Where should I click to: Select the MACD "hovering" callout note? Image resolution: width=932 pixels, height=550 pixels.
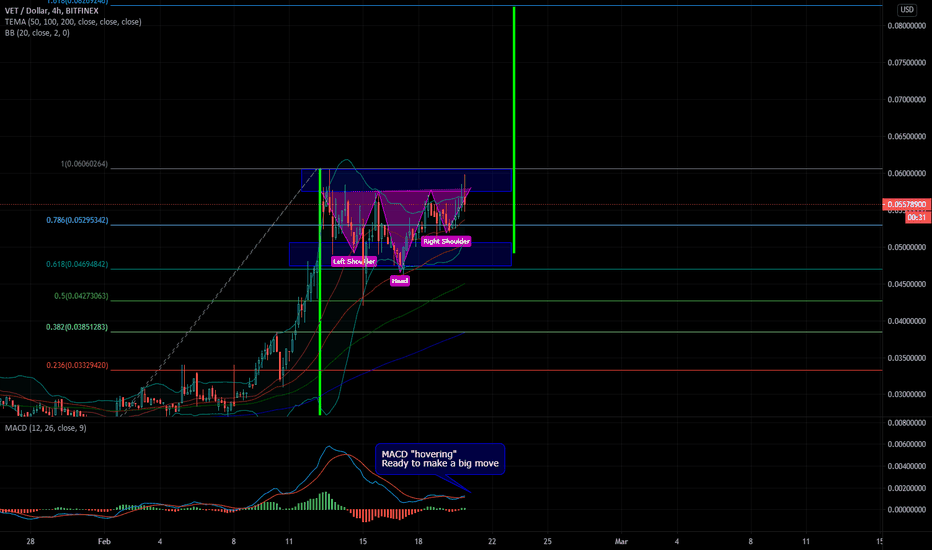tap(440, 459)
